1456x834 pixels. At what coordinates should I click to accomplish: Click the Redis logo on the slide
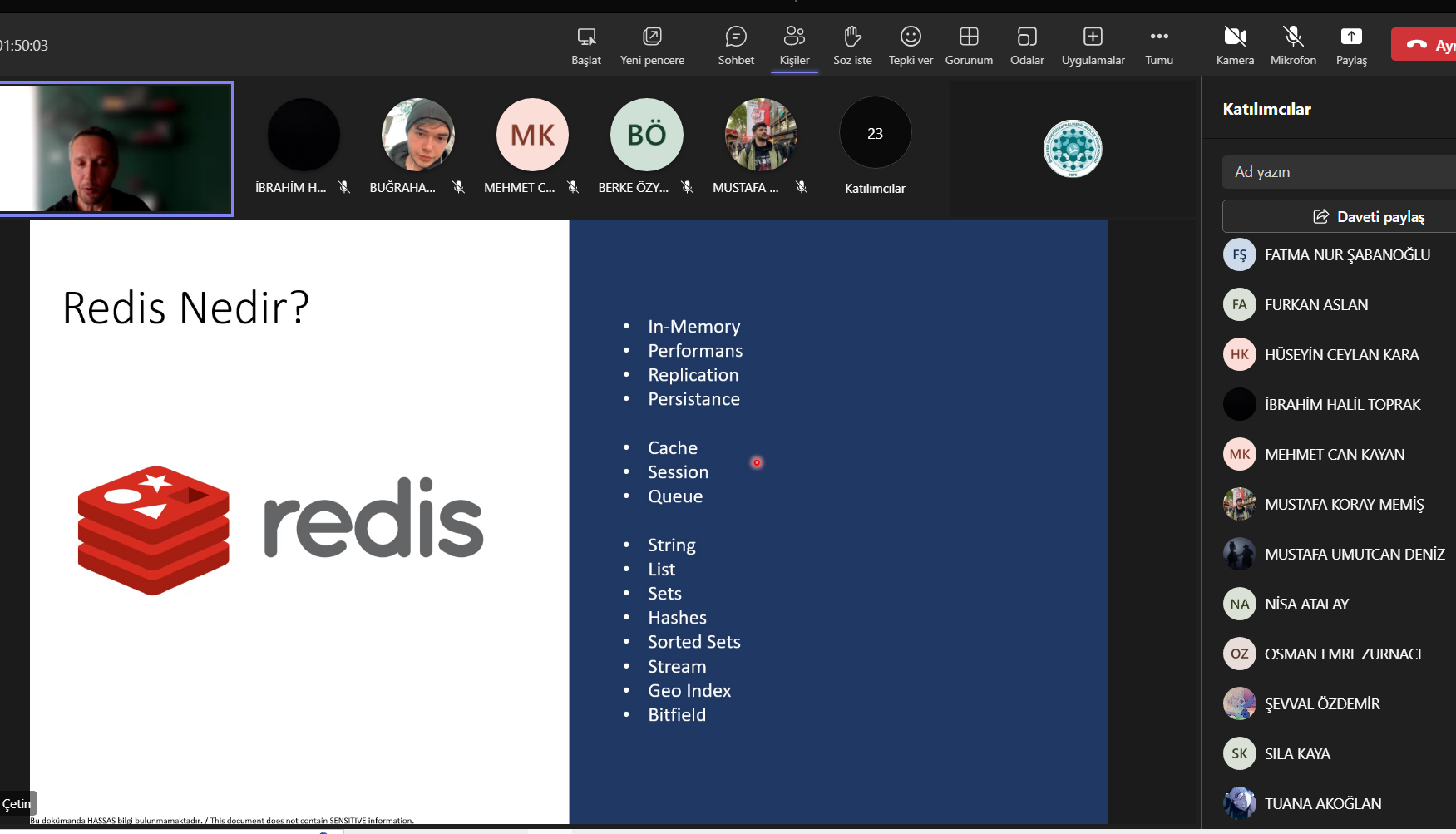click(x=280, y=530)
